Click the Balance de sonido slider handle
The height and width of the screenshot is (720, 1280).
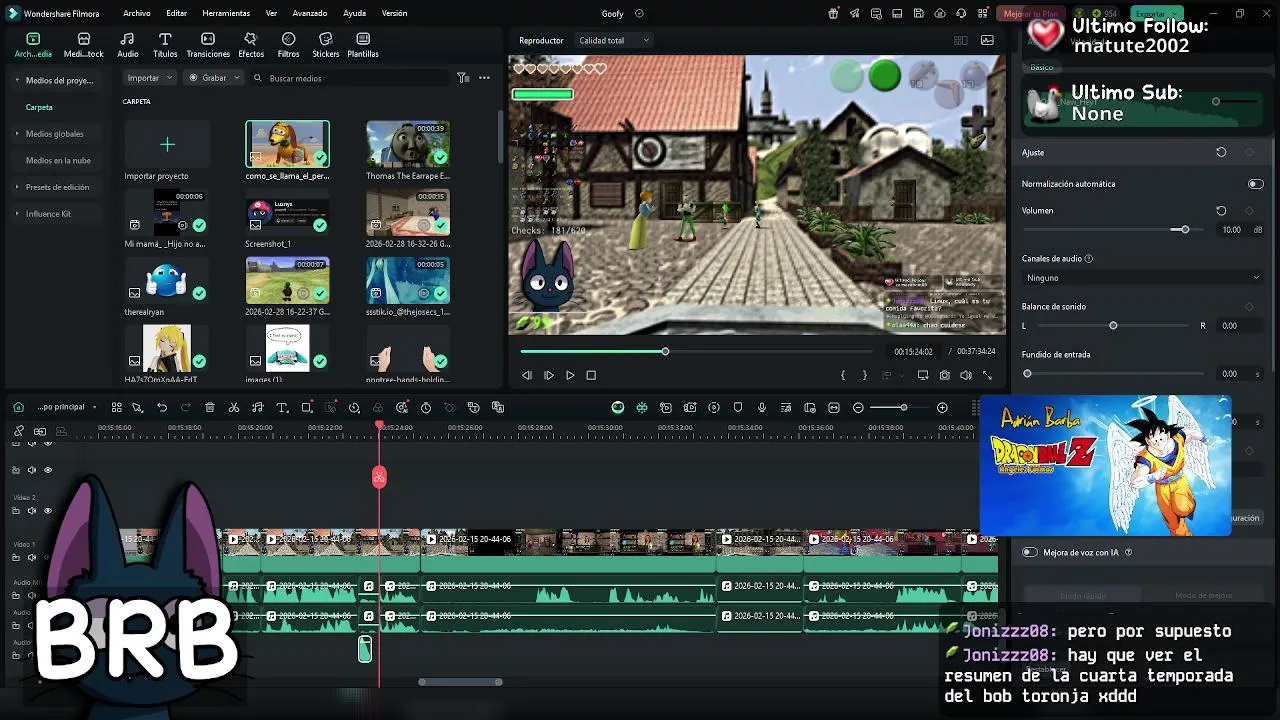point(1113,325)
